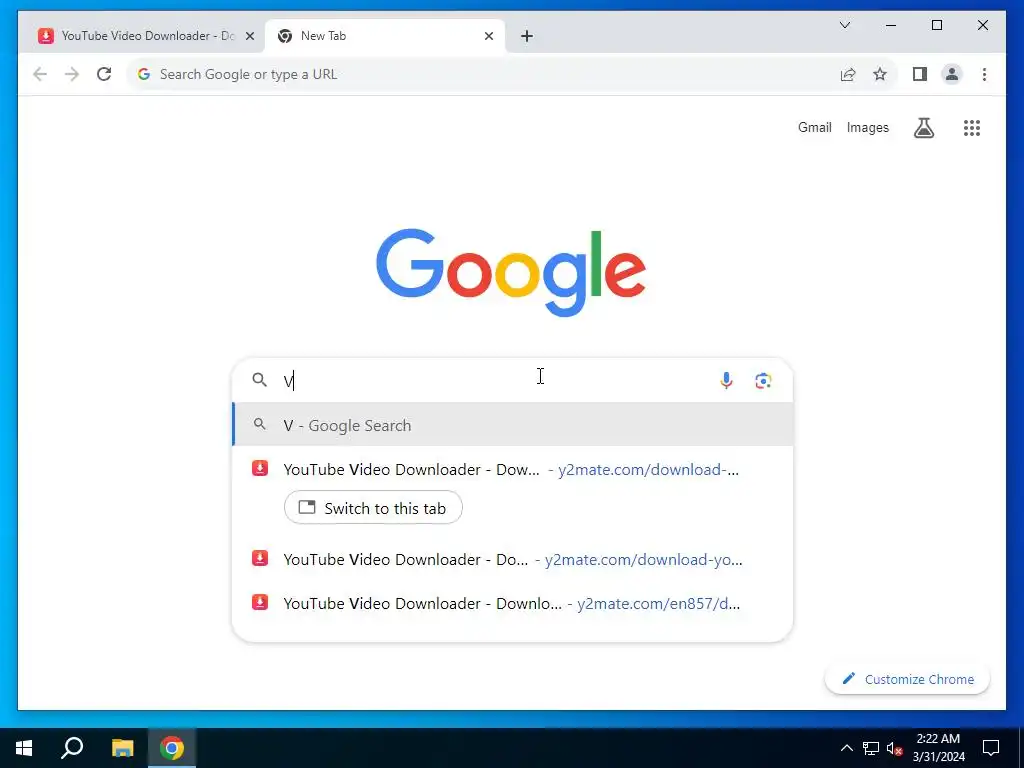
Task: Open the network status tray icon
Action: pos(871,748)
